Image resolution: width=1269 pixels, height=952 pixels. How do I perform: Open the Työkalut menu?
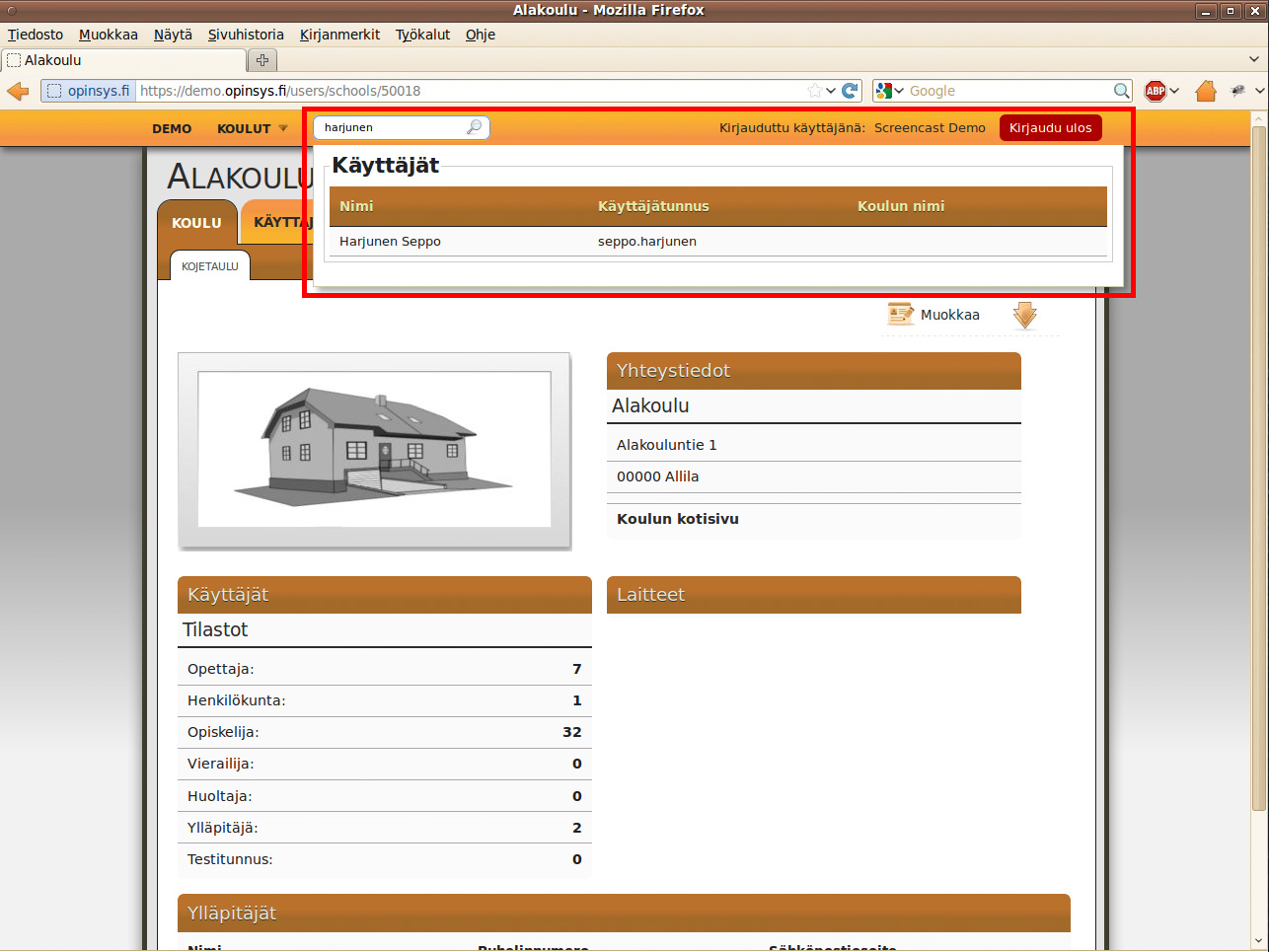point(422,35)
